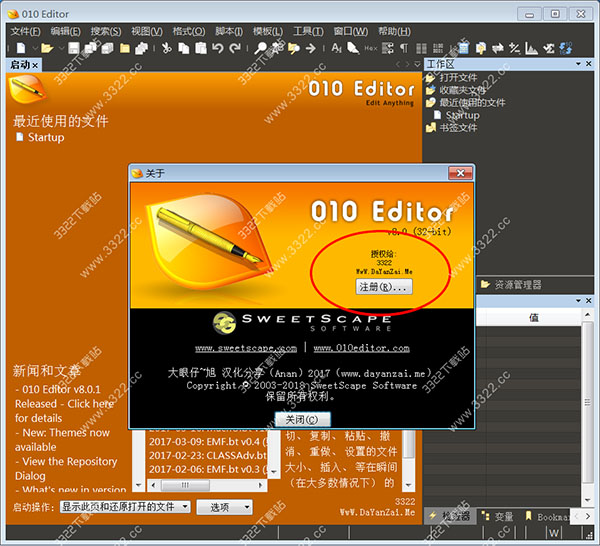The width and height of the screenshot is (600, 546).
Task: Open the 工作区 panel menu arrow
Action: point(578,64)
